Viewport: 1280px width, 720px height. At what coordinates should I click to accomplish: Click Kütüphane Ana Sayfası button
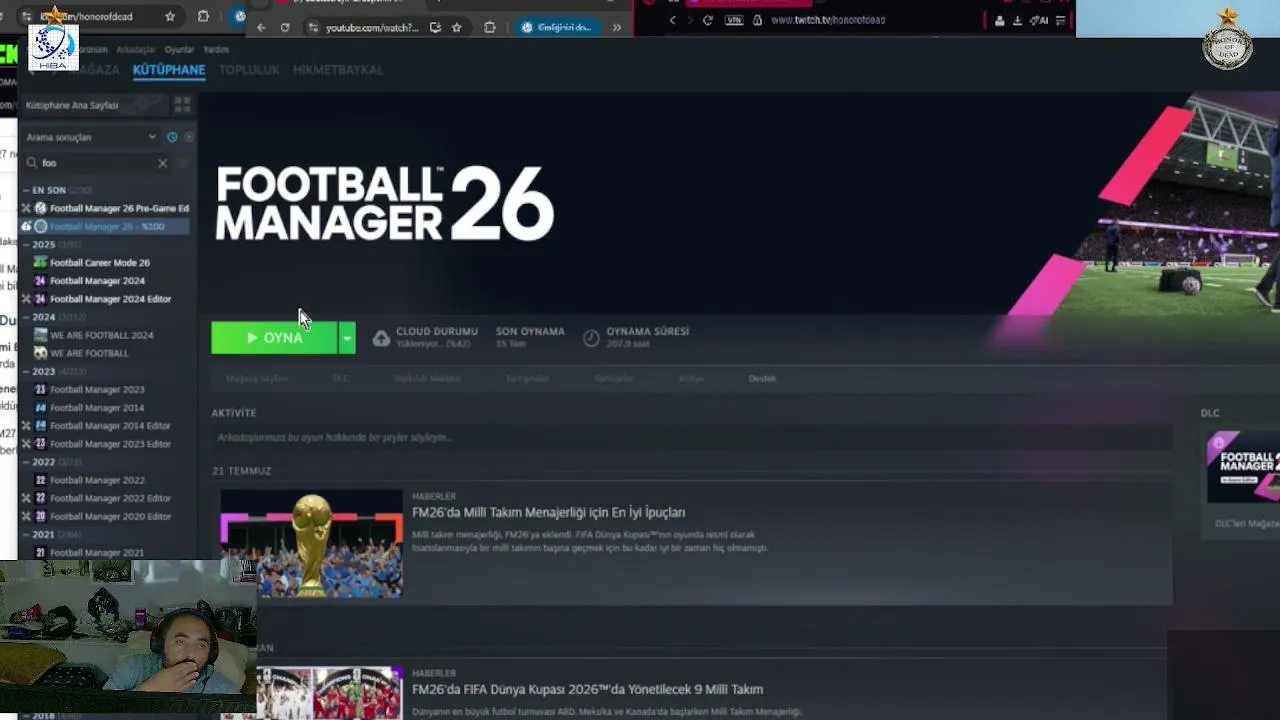pyautogui.click(x=93, y=105)
